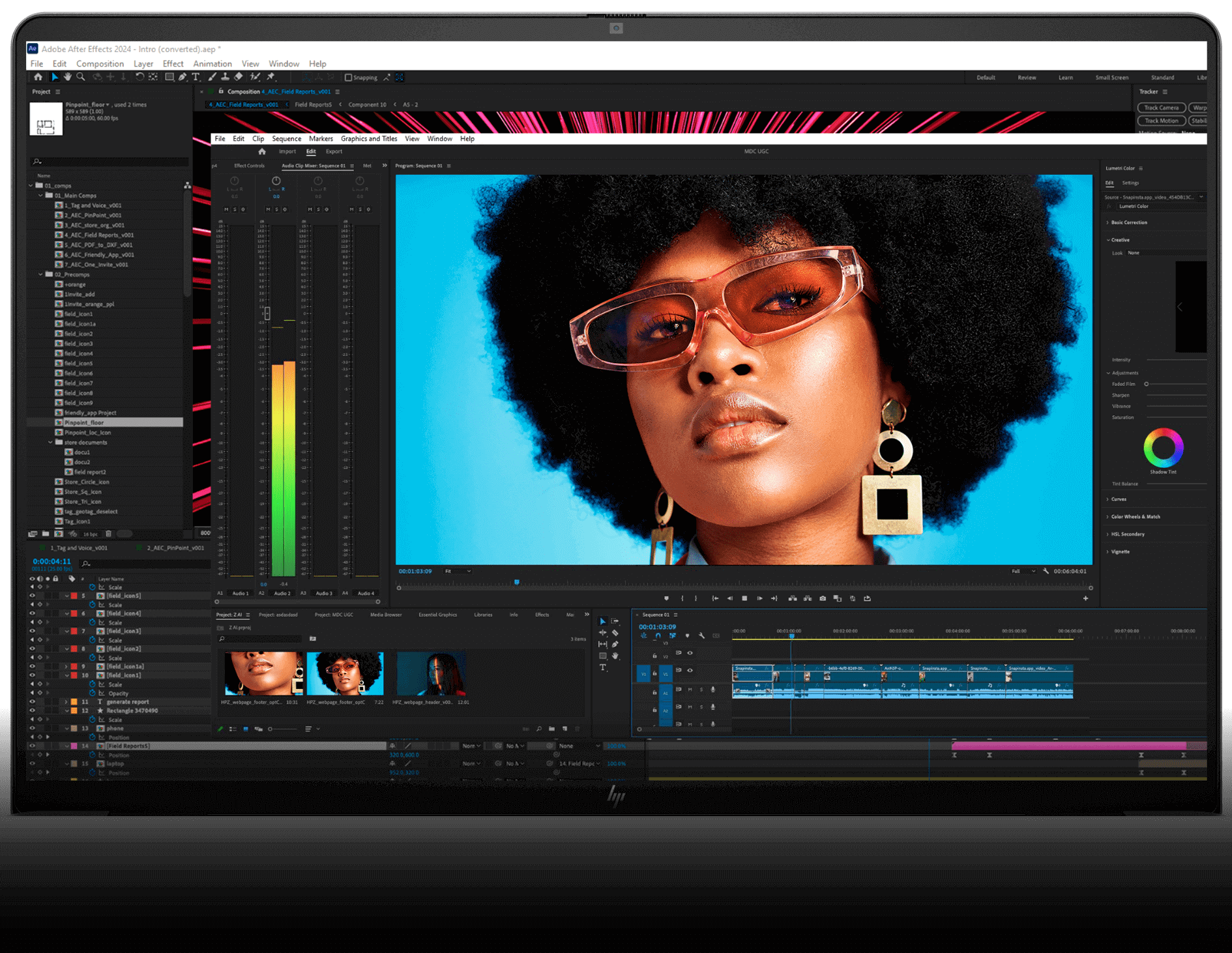Open the Premiere Export workspace
The image size is (1232, 953).
[x=334, y=151]
